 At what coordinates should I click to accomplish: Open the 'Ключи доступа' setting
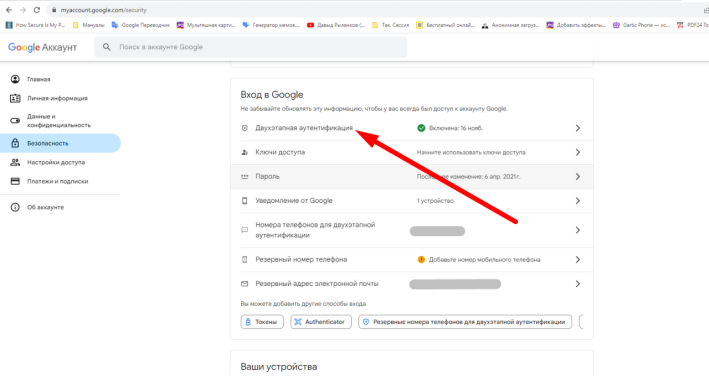411,152
